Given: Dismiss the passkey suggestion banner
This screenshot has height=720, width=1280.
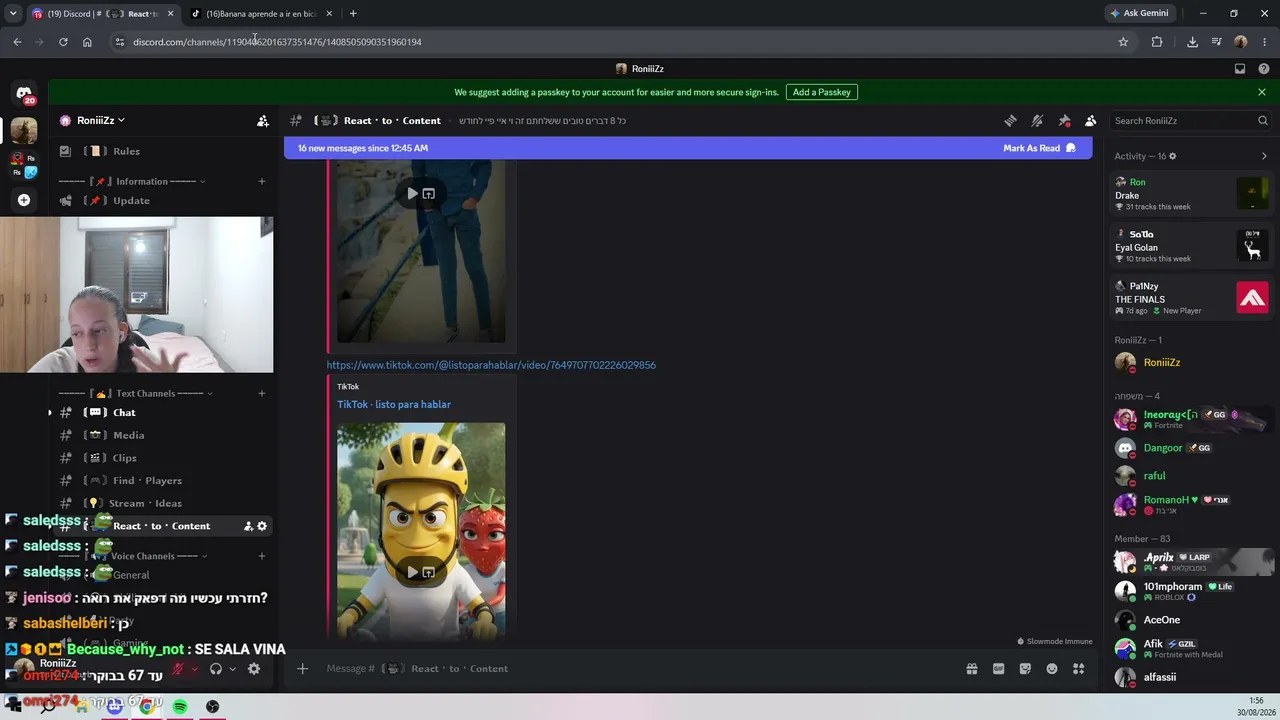Looking at the screenshot, I should tap(1262, 92).
